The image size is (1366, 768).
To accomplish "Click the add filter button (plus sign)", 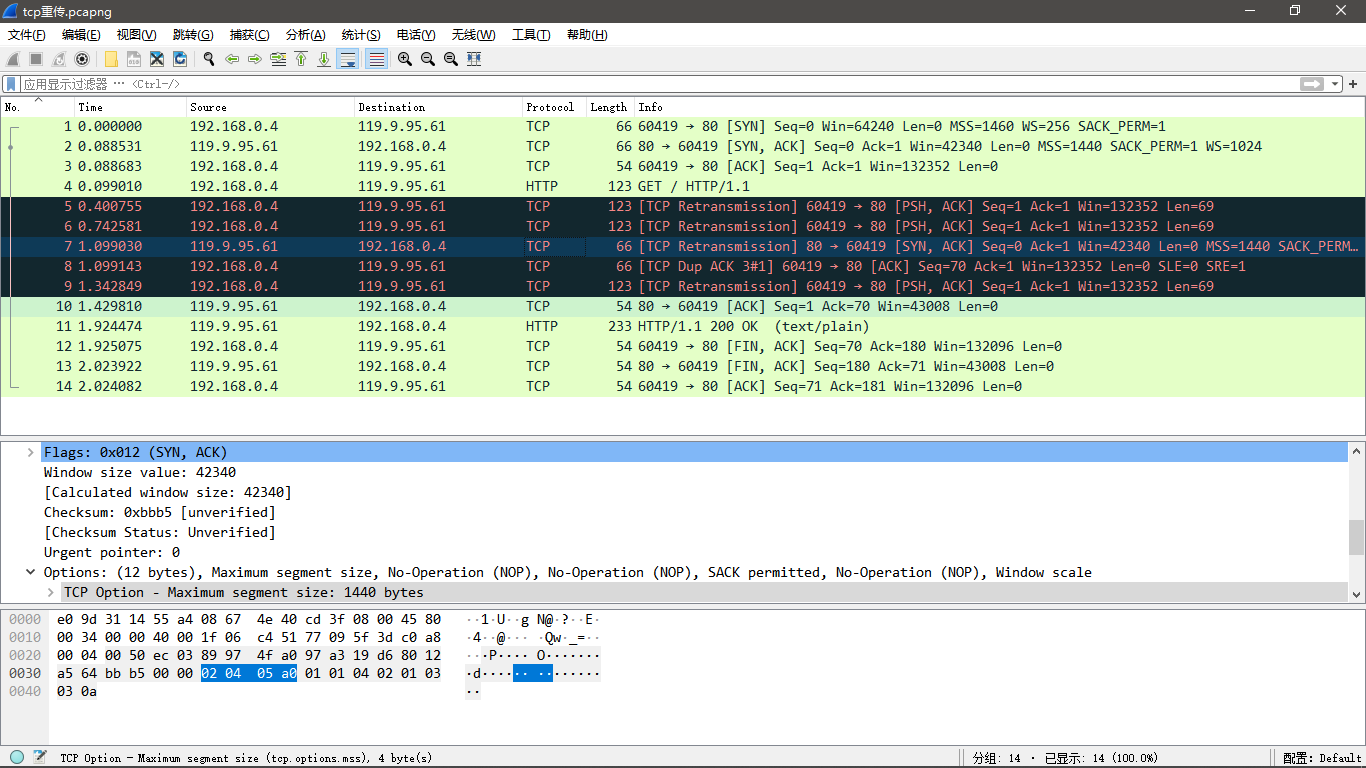I will [x=1354, y=84].
